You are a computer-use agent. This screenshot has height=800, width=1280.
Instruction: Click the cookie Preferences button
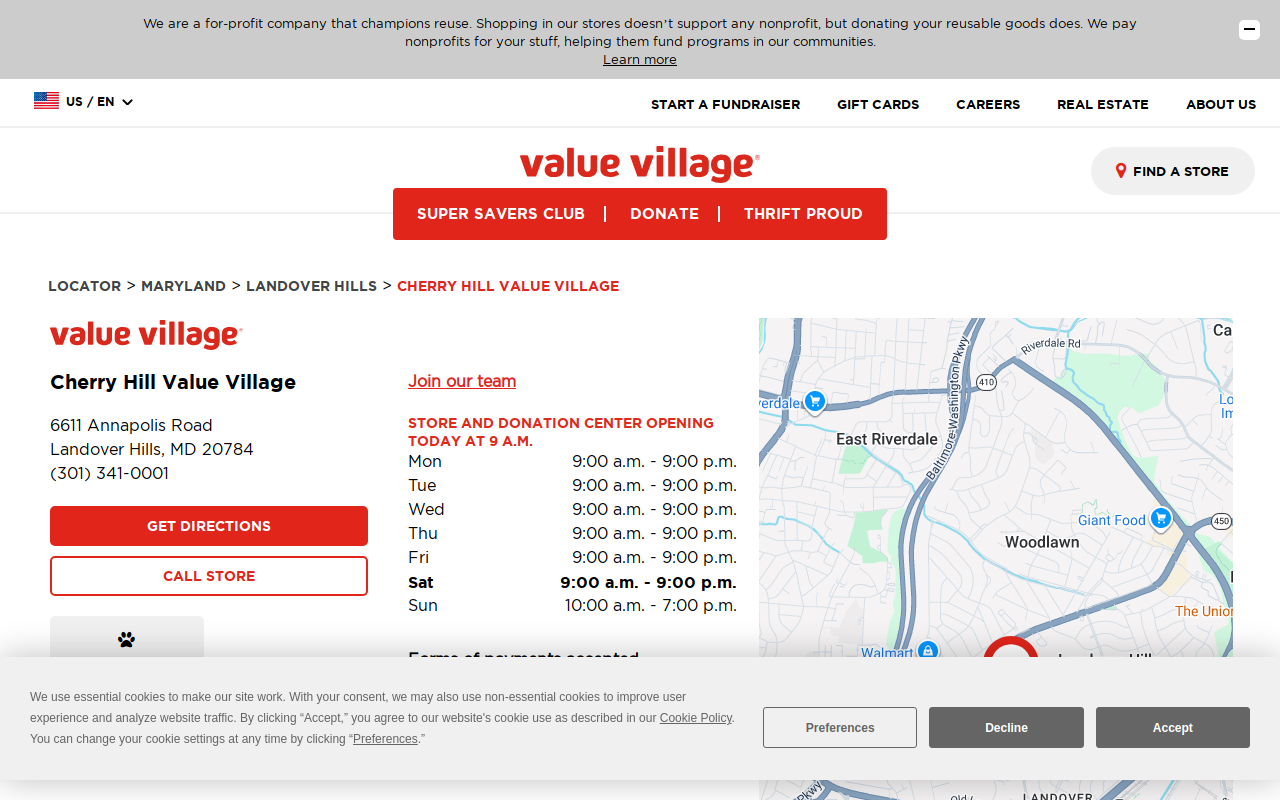[840, 728]
